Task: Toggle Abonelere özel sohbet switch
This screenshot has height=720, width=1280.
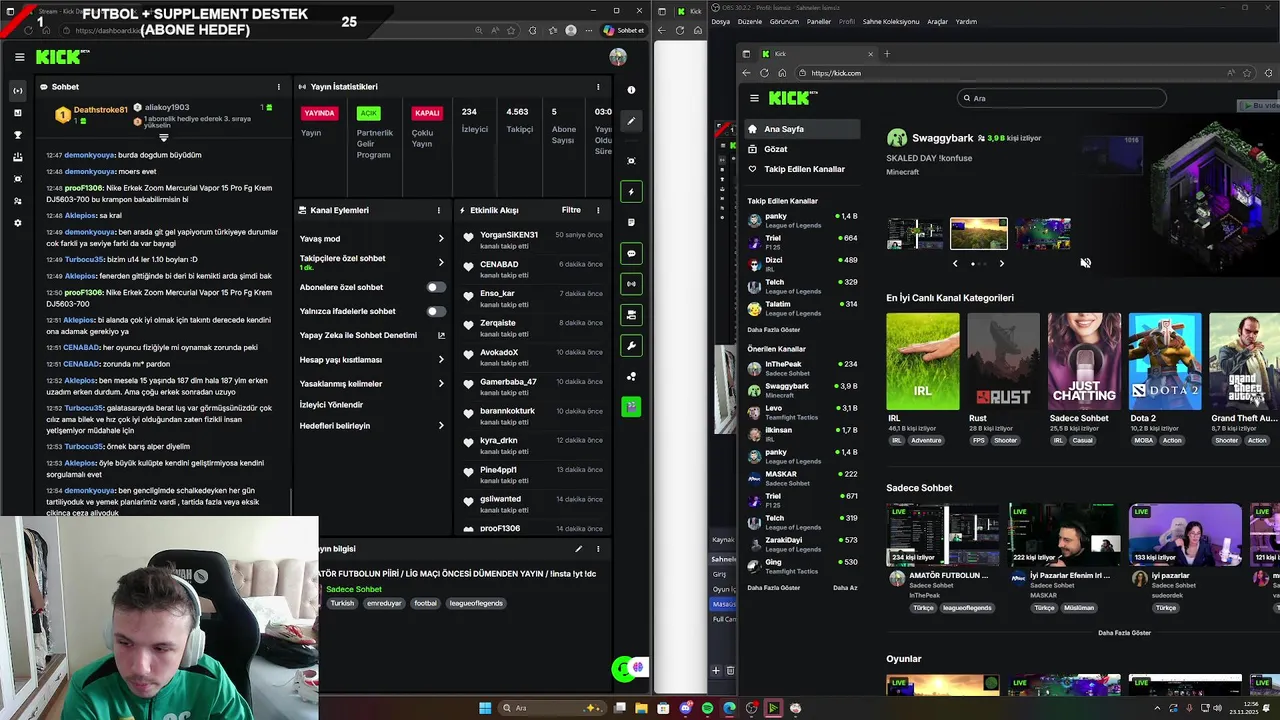Action: [x=436, y=287]
